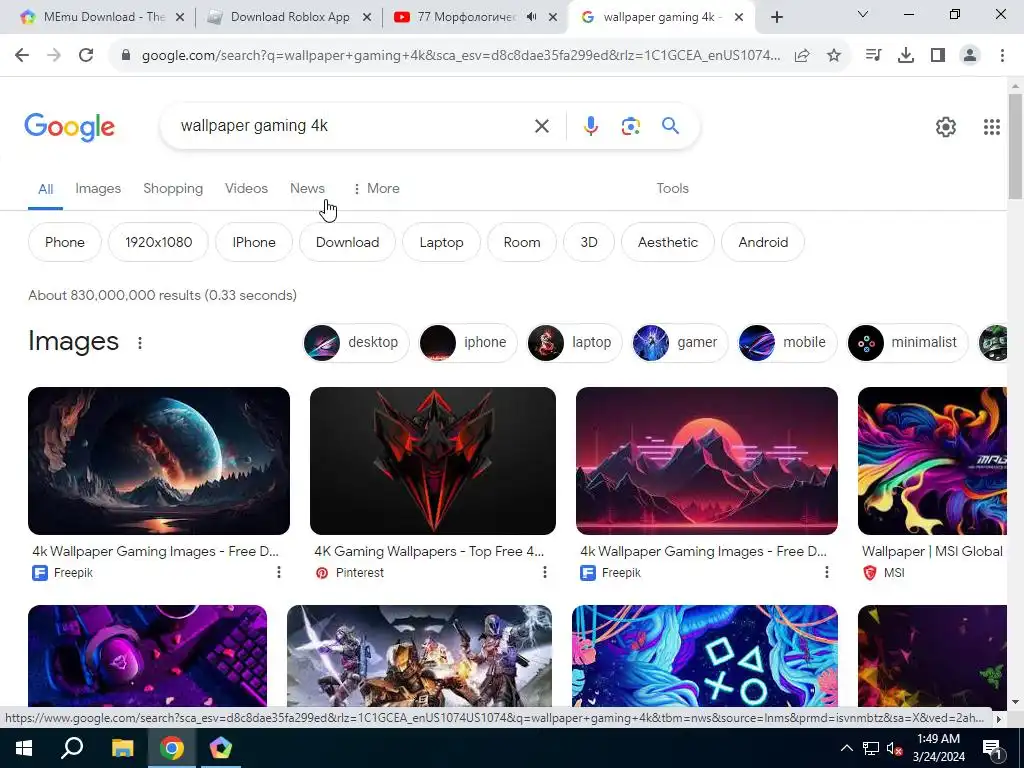Open File Explorer from taskbar
Screen dimensions: 1024x768
122,748
